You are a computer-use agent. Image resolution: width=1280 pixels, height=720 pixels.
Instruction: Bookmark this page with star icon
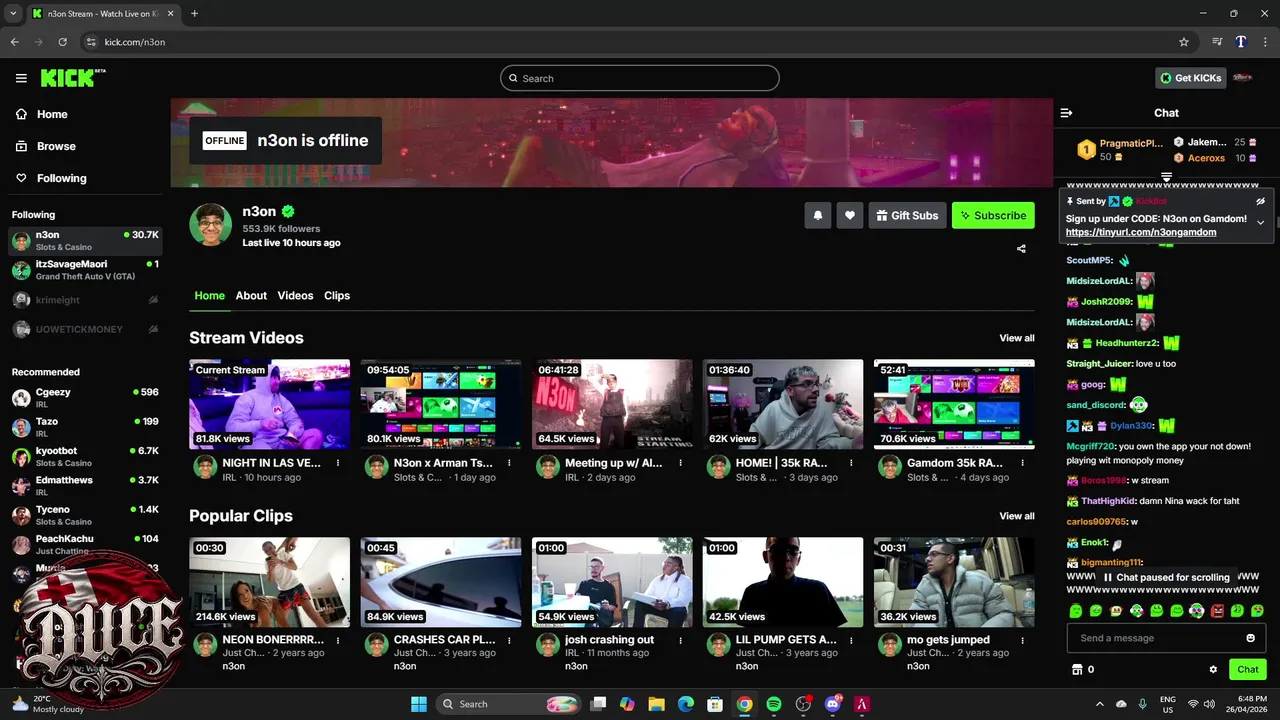pos(1184,42)
